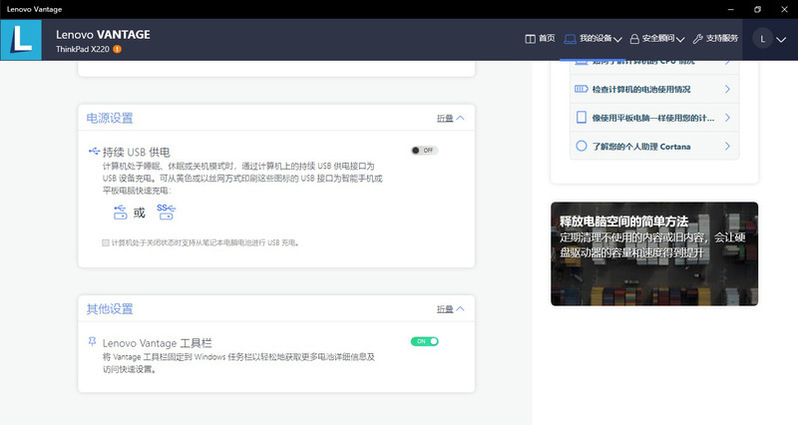Click the 首页 home icon
The width and height of the screenshot is (798, 425).
pos(530,39)
